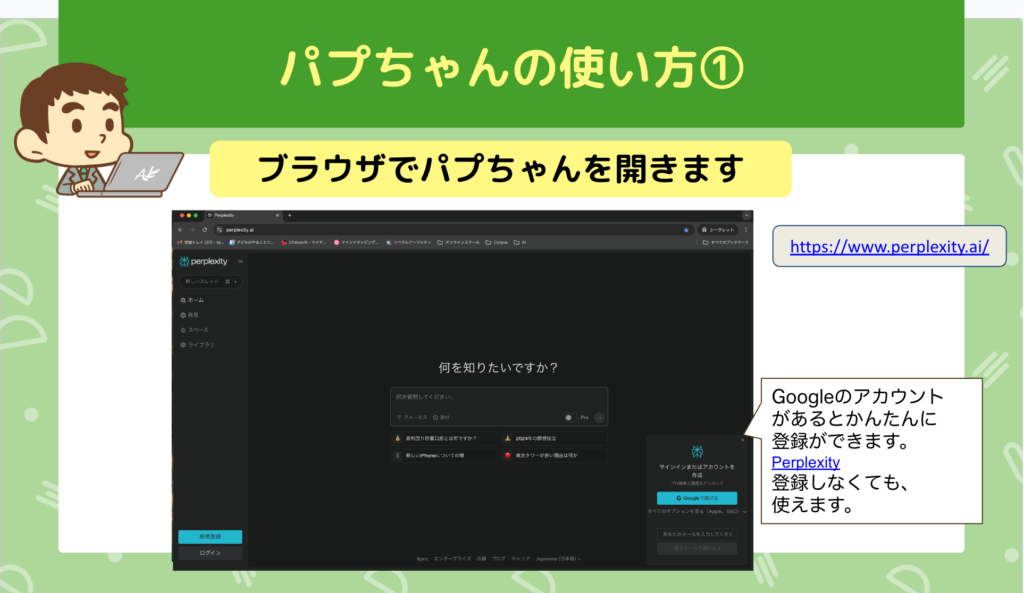Open the Corpus bookmark folder

click(x=496, y=242)
